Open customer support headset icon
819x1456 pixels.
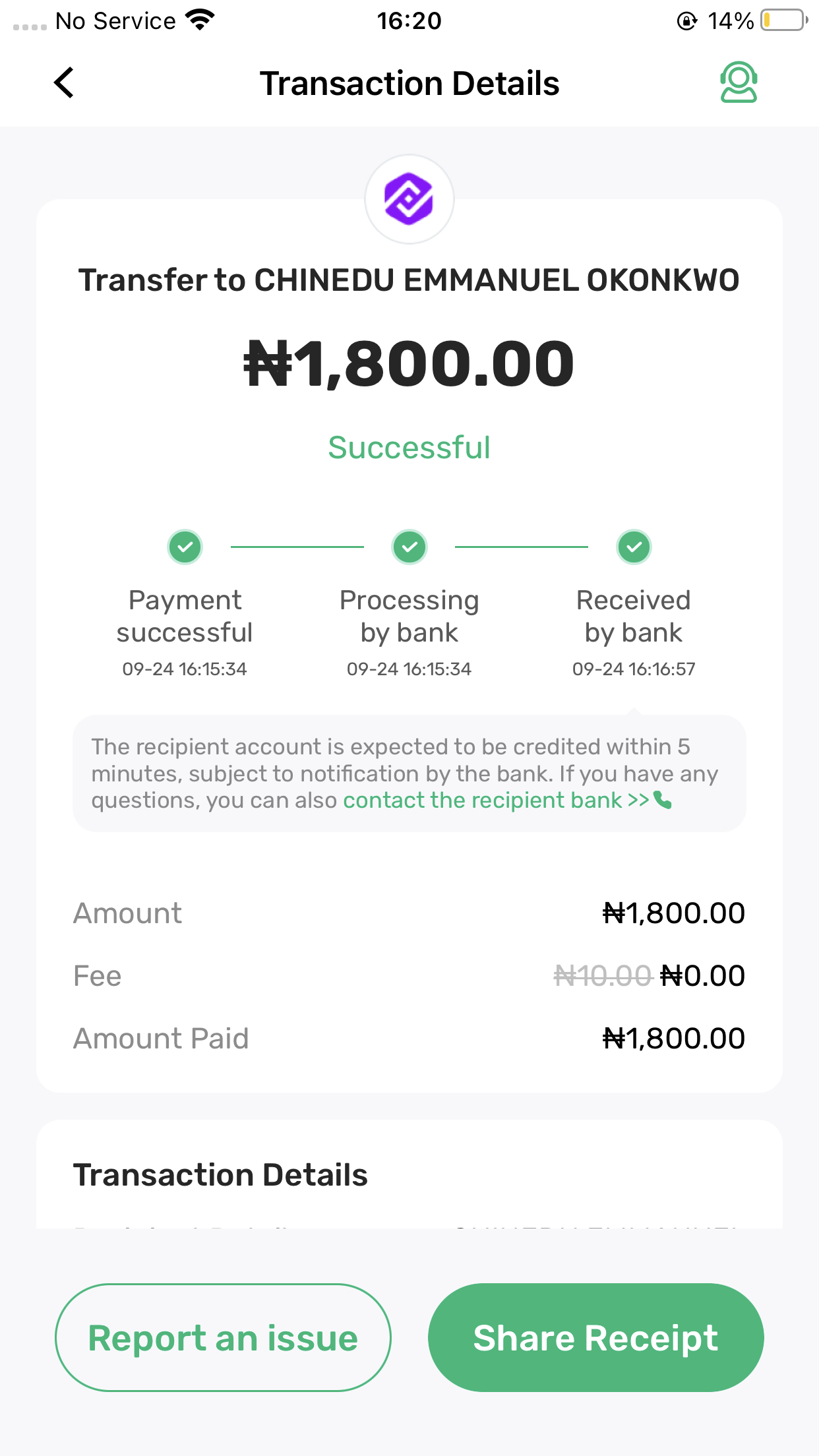point(738,82)
